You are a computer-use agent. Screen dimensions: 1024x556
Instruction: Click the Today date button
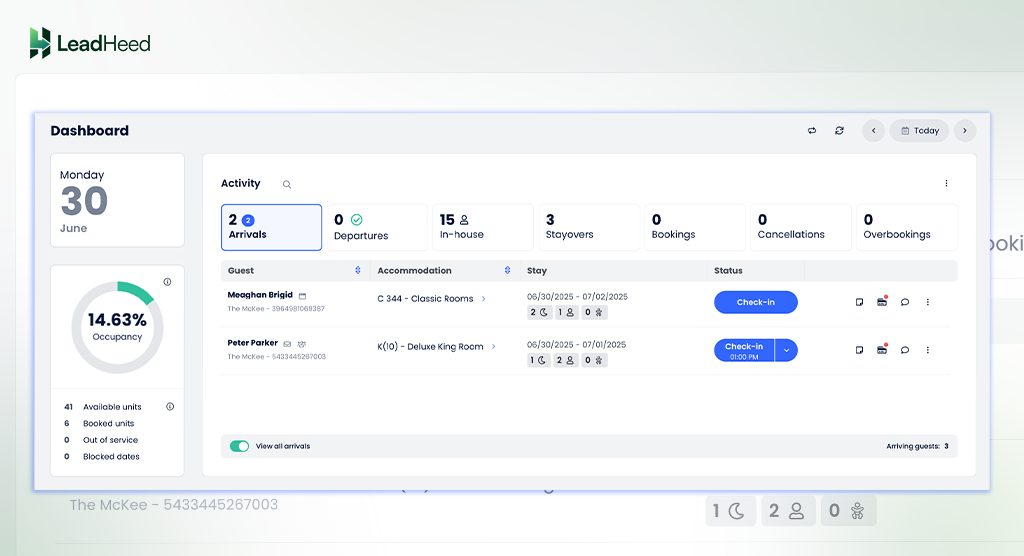coord(920,131)
